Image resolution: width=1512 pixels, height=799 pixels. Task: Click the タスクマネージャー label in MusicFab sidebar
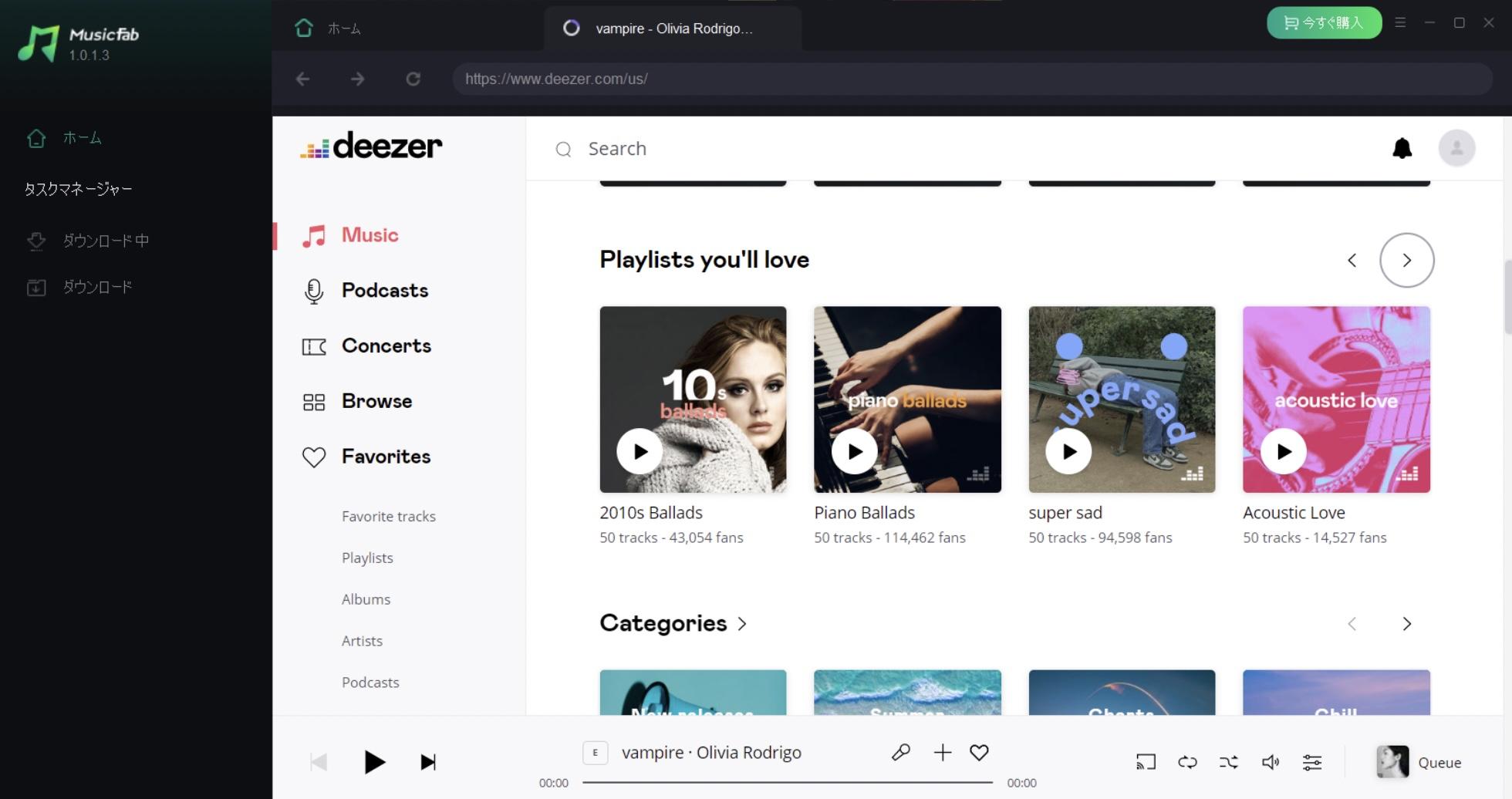click(78, 189)
